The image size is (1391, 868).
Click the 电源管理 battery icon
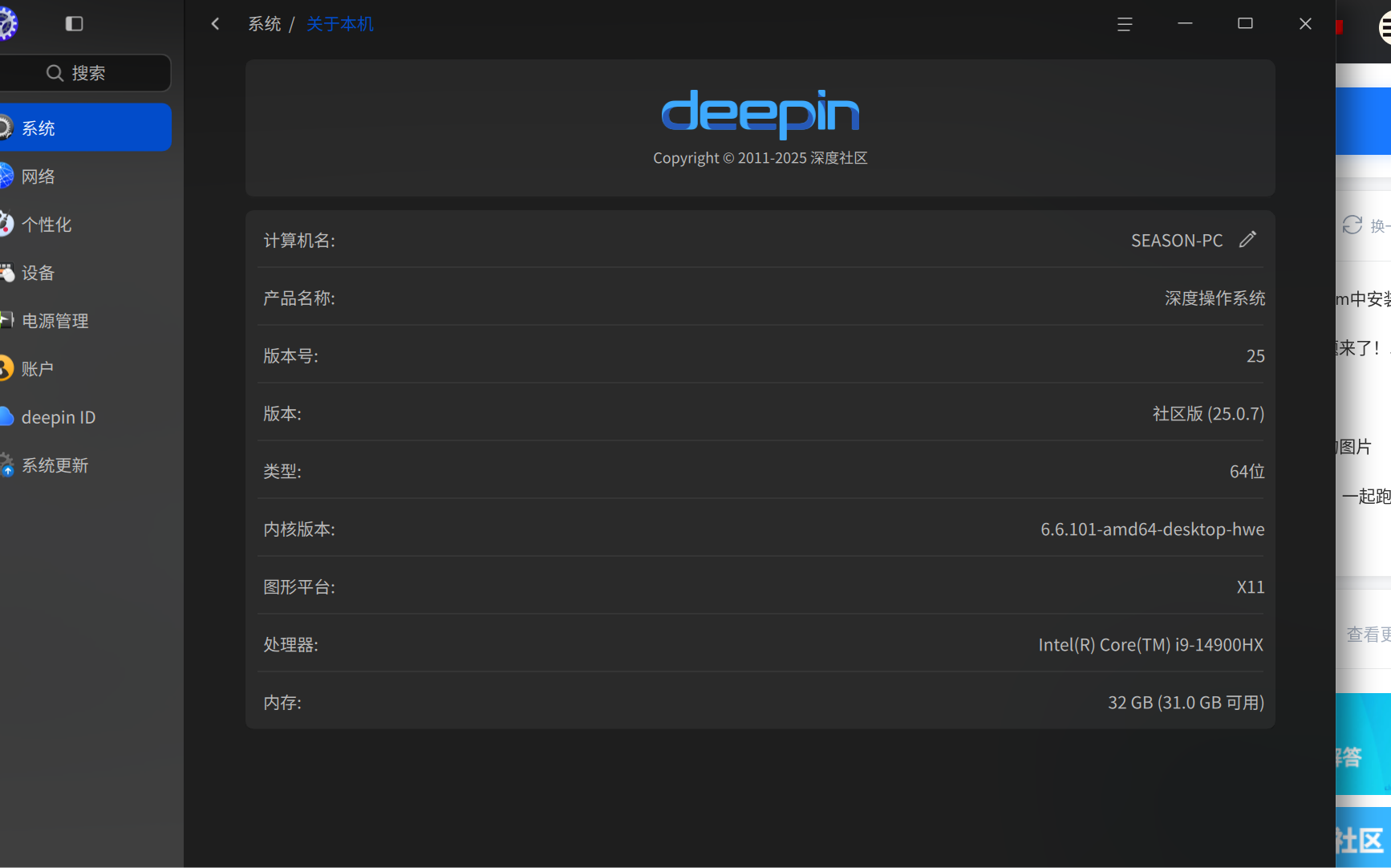pos(6,320)
